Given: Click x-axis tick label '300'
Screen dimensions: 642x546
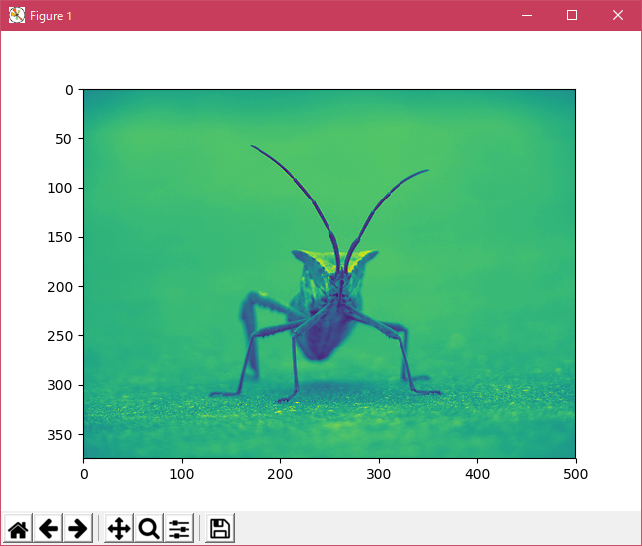Looking at the screenshot, I should click(x=379, y=474).
